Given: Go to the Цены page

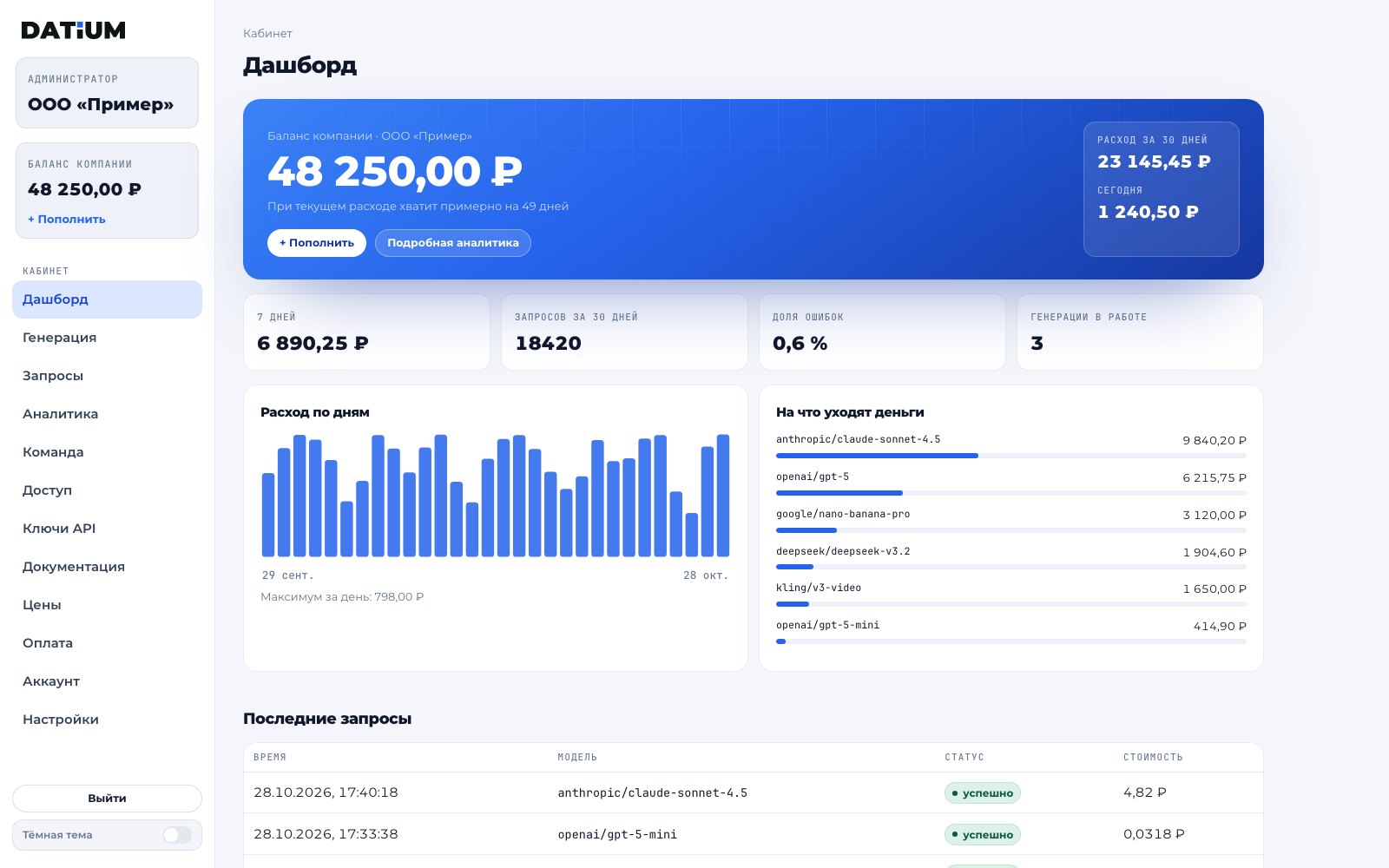Looking at the screenshot, I should 107,605.
